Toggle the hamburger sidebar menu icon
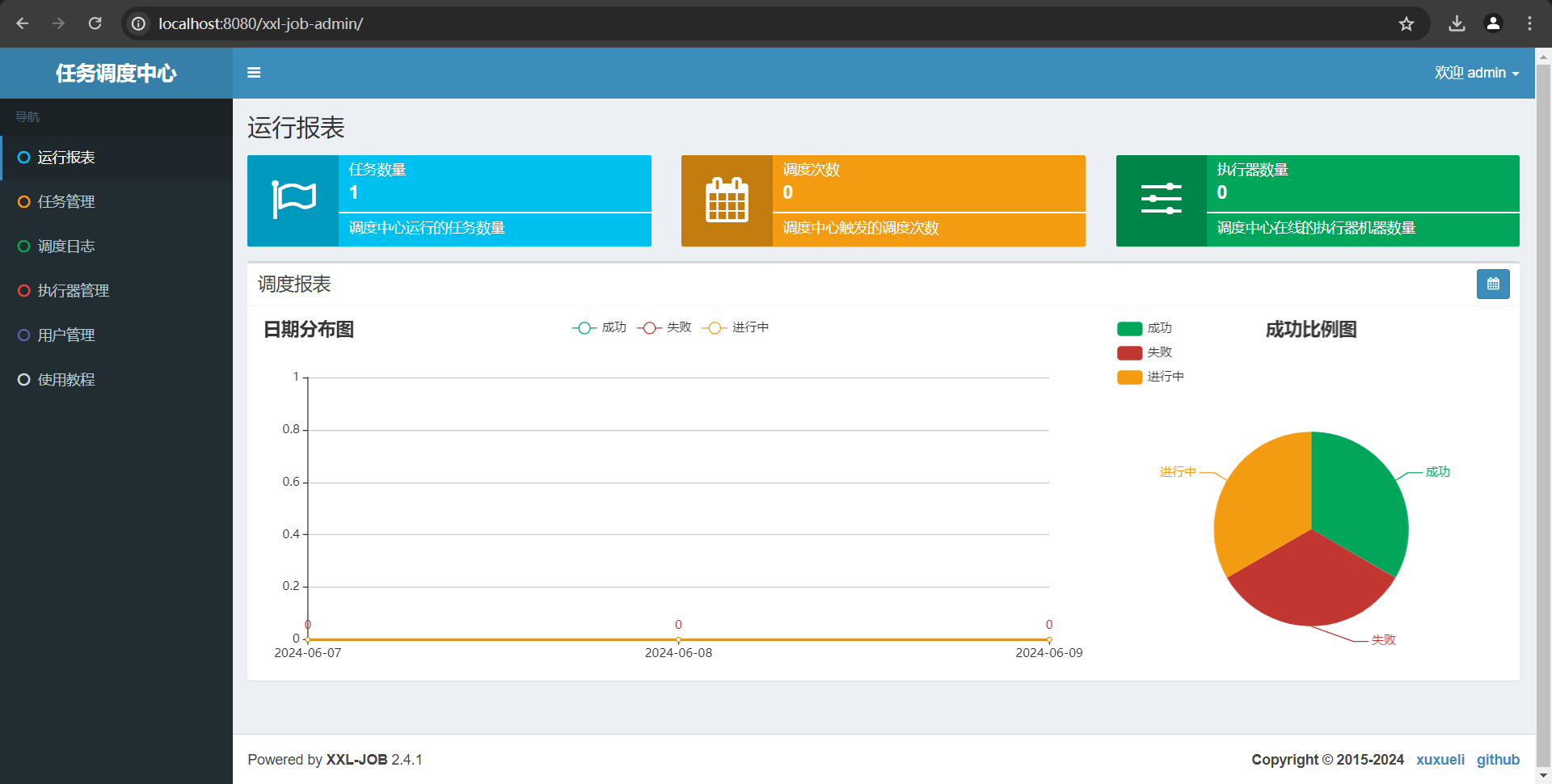Viewport: 1552px width, 784px height. pos(254,73)
